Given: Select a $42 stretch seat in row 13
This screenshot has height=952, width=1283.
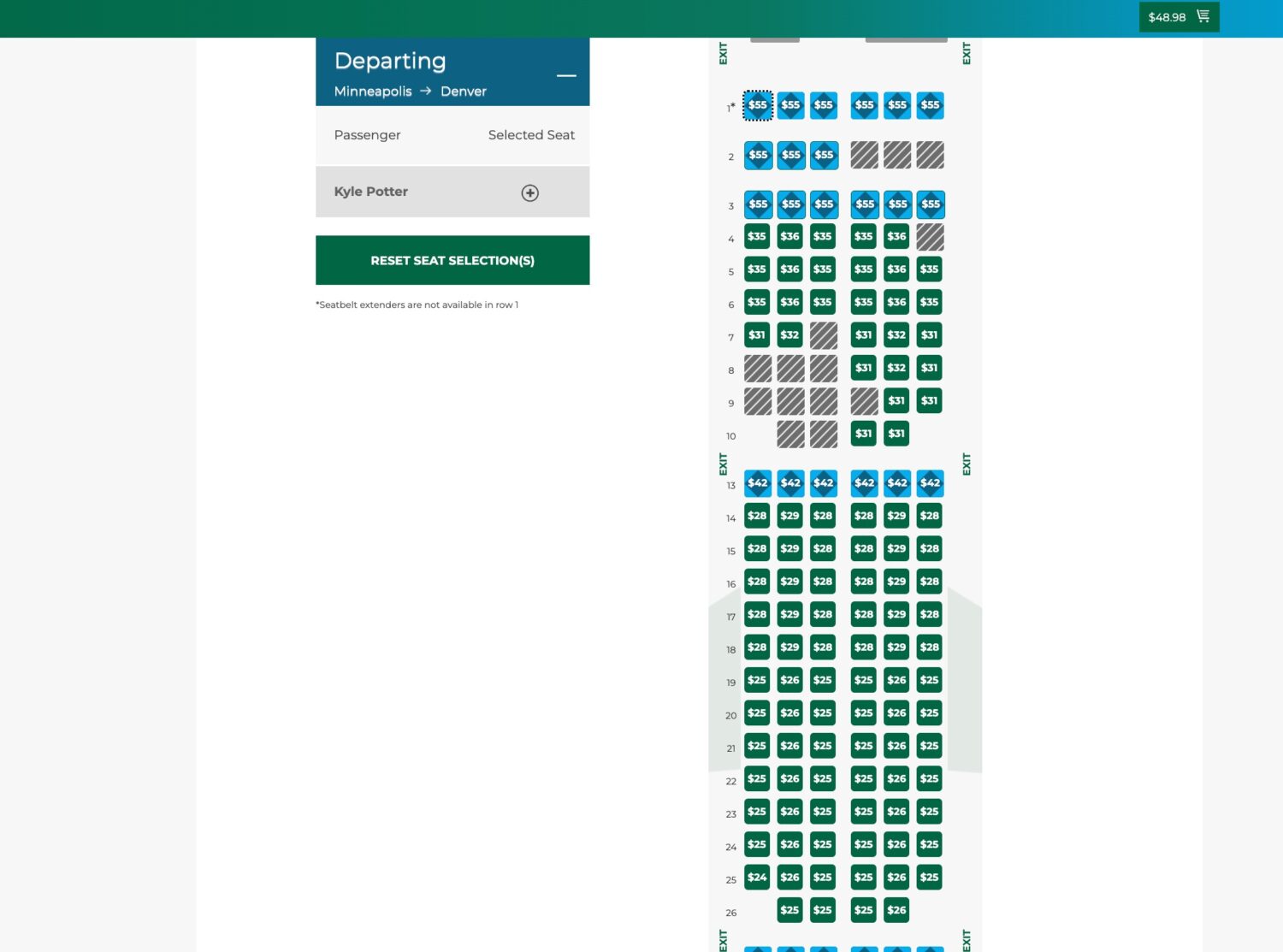Looking at the screenshot, I should [x=757, y=483].
